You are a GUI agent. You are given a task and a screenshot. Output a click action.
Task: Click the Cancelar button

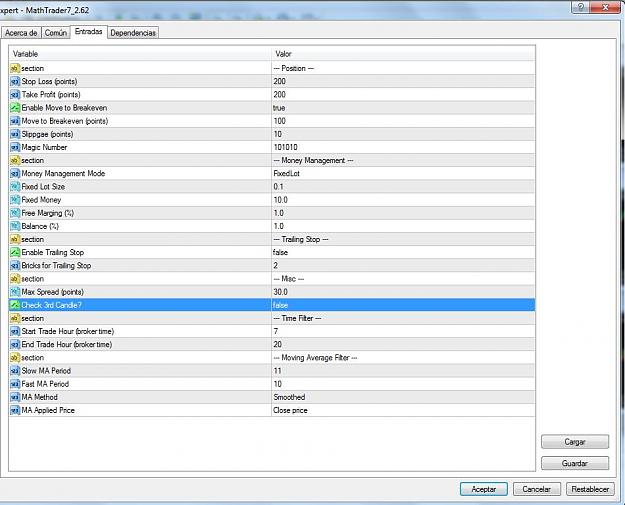pyautogui.click(x=537, y=489)
